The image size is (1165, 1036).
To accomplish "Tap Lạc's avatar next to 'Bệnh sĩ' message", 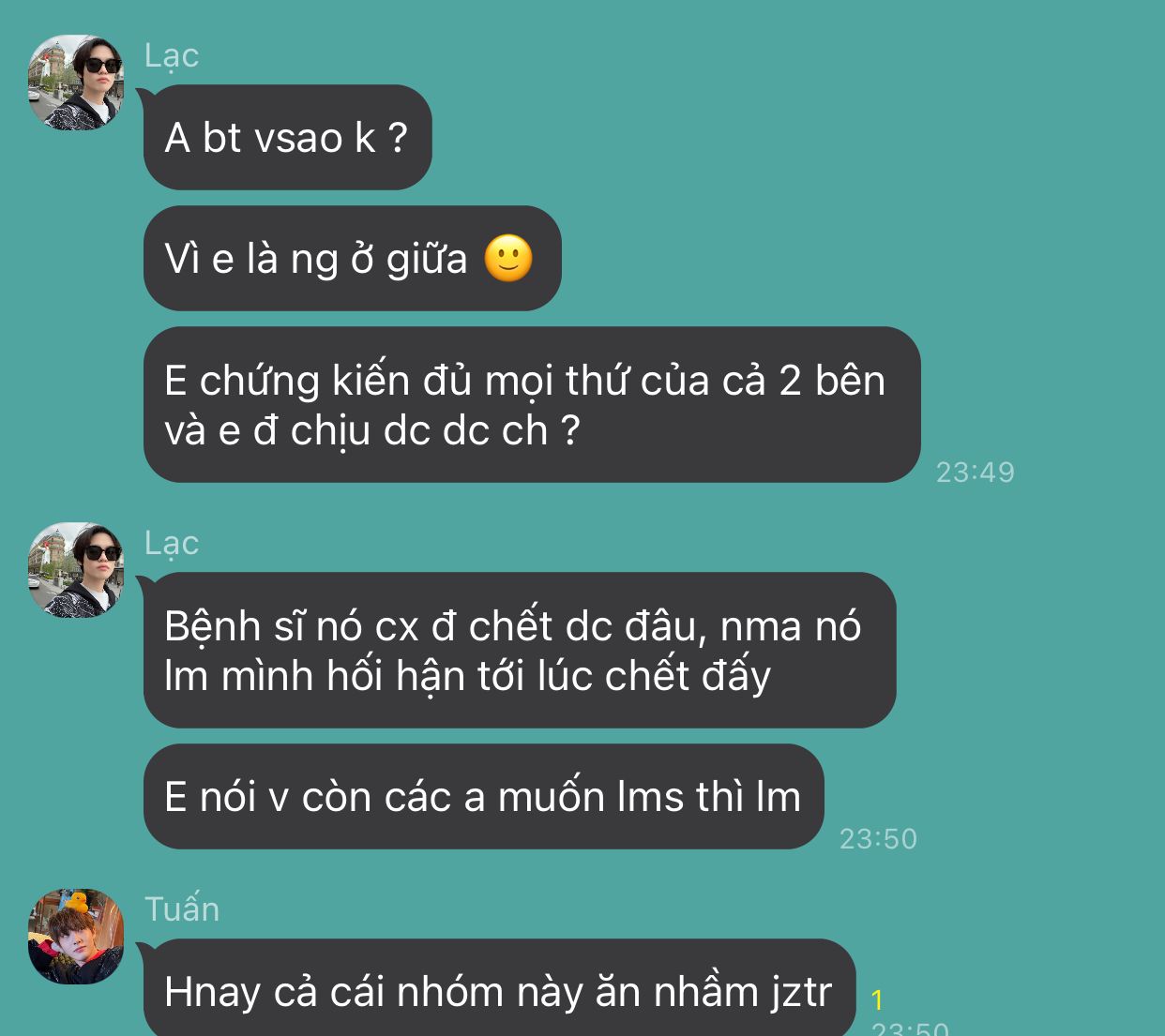I will pos(76,570).
